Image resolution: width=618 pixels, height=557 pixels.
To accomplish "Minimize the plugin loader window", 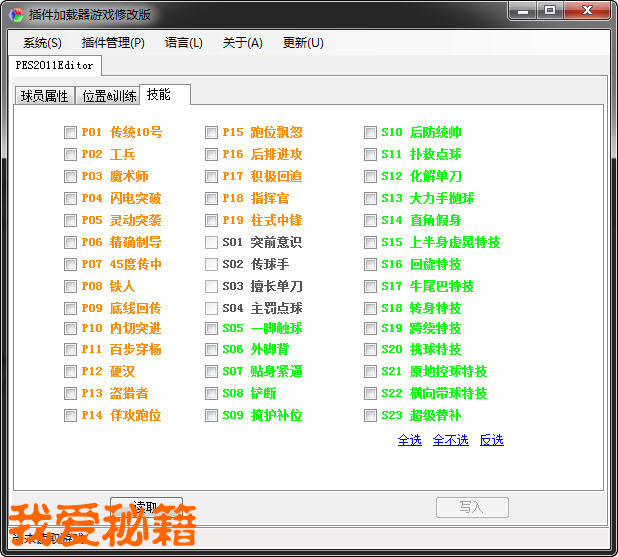I will pyautogui.click(x=522, y=12).
